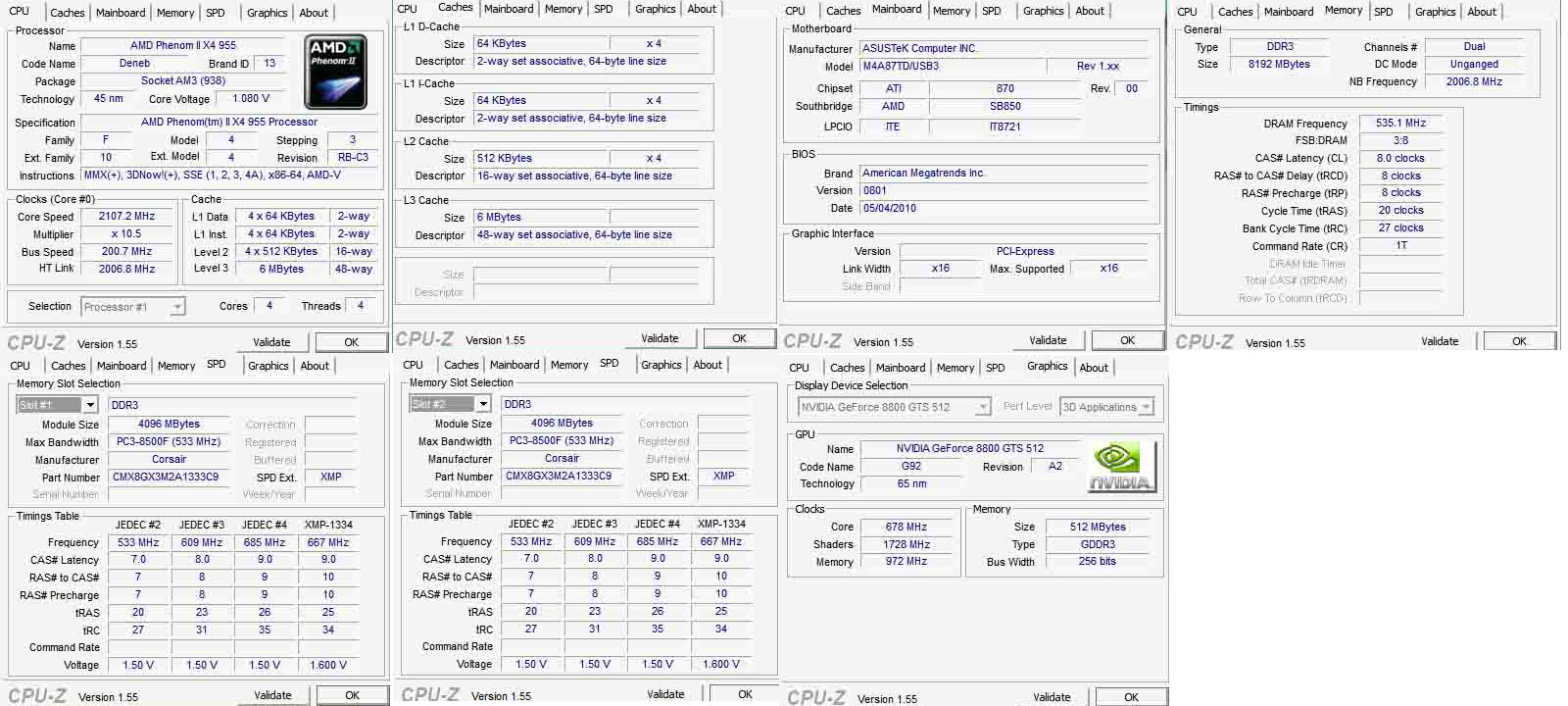Click the southbridge model SB850

tap(1005, 107)
